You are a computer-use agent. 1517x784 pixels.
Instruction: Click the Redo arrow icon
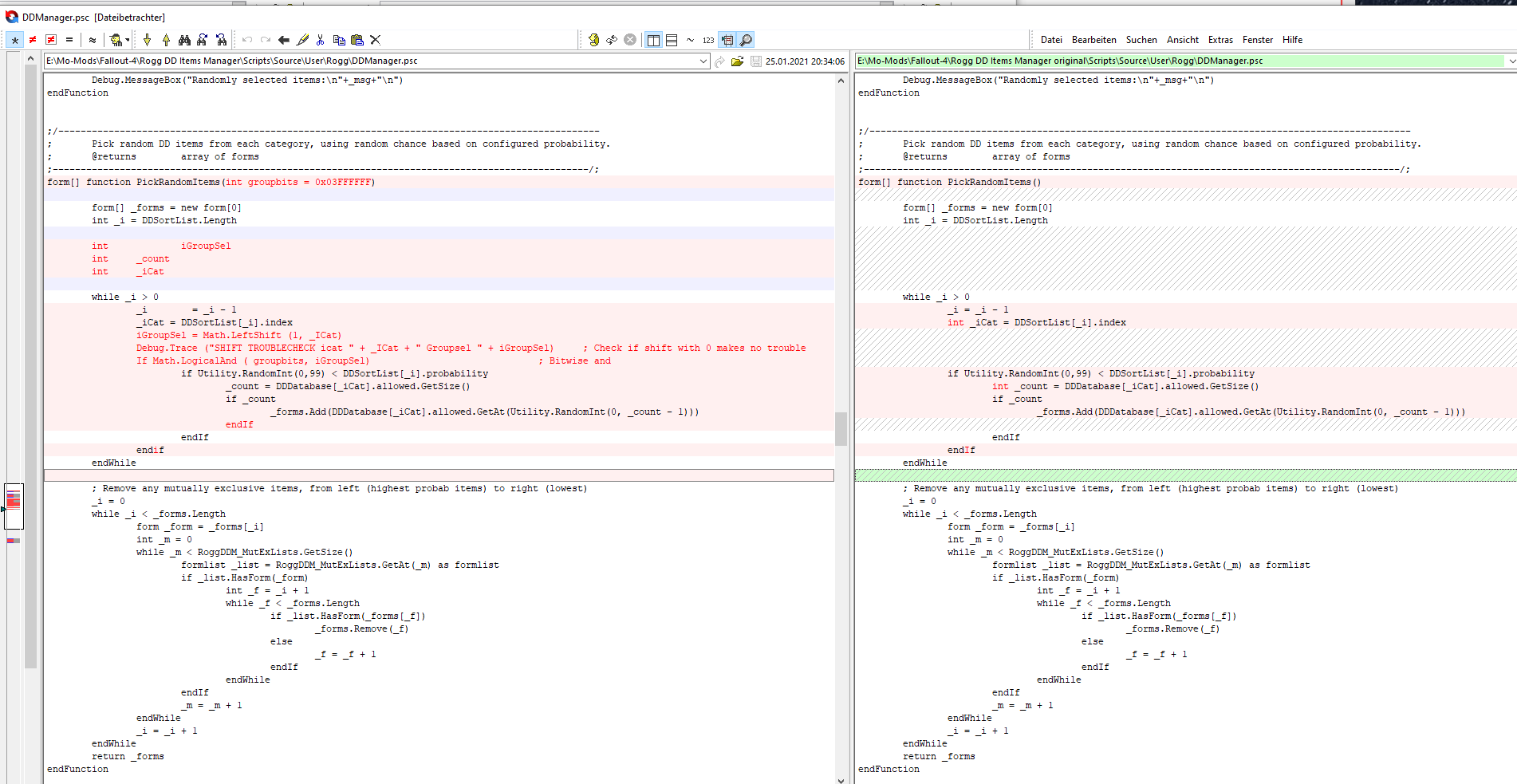click(266, 40)
